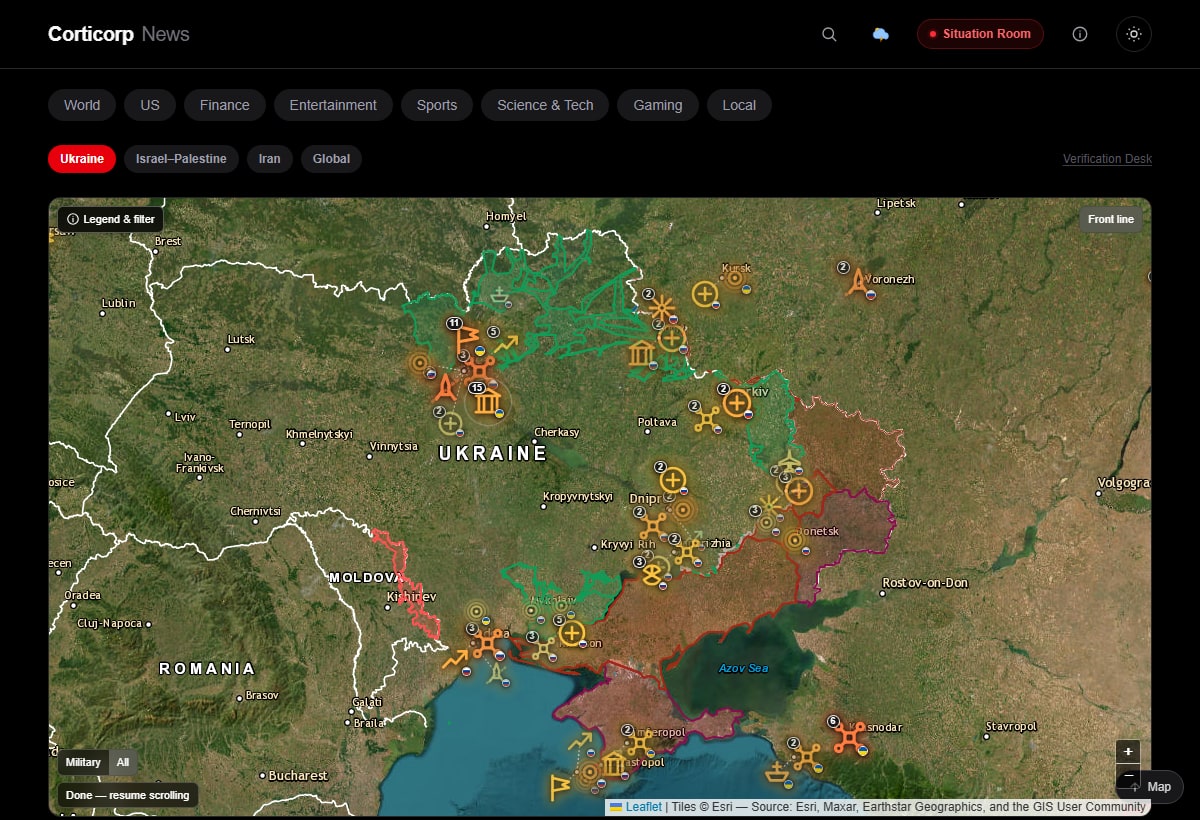Image resolution: width=1200 pixels, height=820 pixels.
Task: Click the drone marker at Odesa
Action: [x=487, y=643]
